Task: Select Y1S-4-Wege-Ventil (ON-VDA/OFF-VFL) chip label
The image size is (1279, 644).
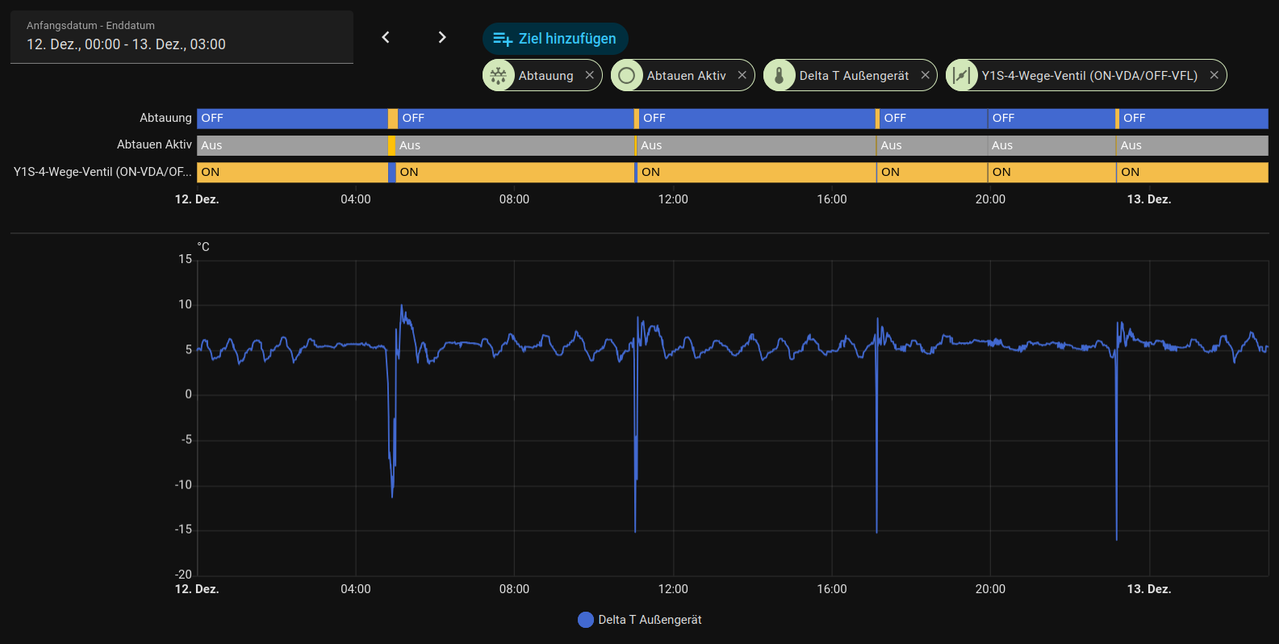Action: click(x=1090, y=75)
